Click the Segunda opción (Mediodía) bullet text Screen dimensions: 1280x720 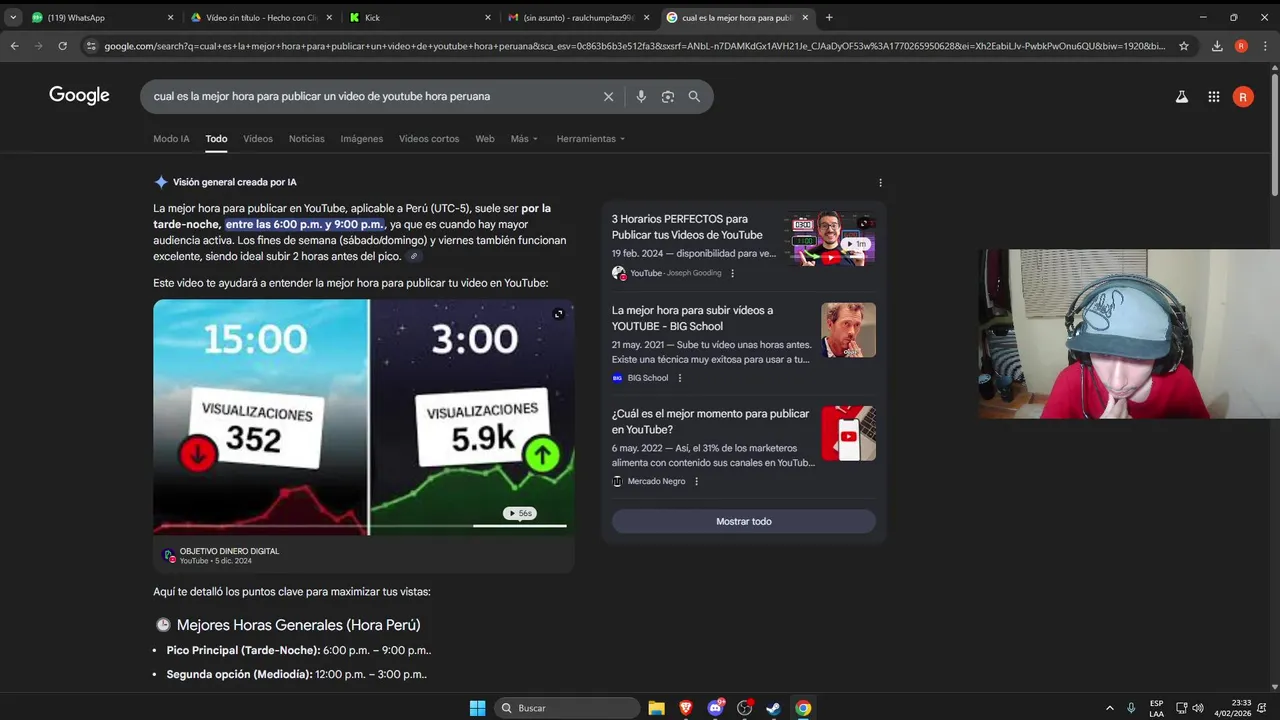click(297, 674)
